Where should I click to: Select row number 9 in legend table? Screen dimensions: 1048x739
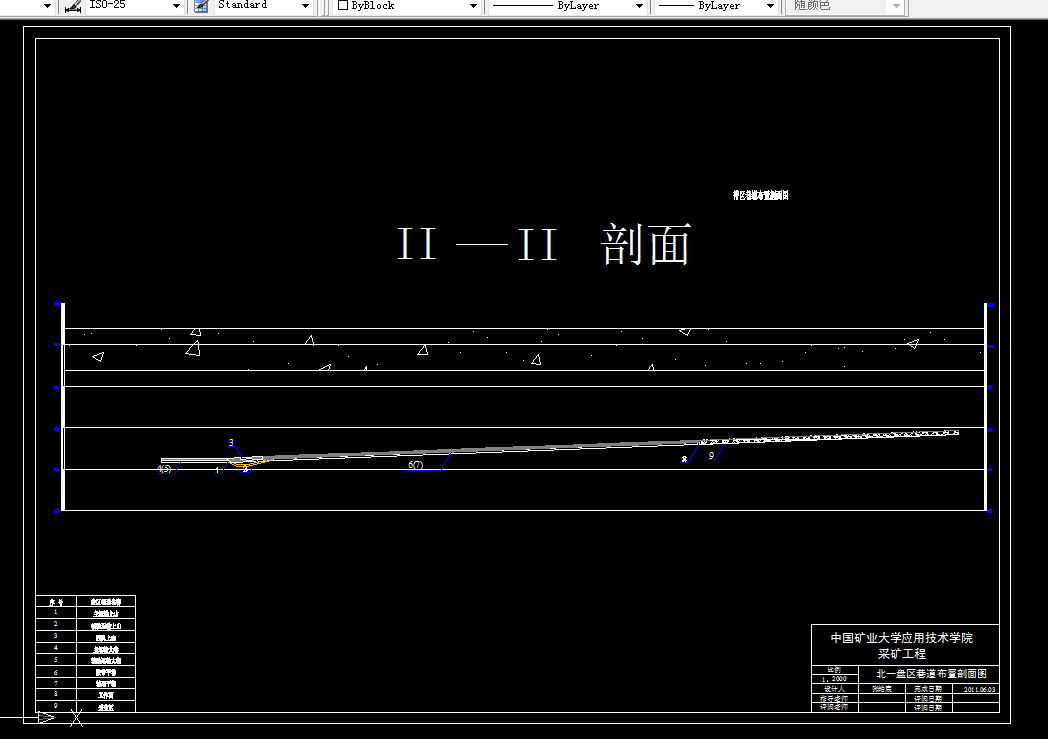coord(55,706)
